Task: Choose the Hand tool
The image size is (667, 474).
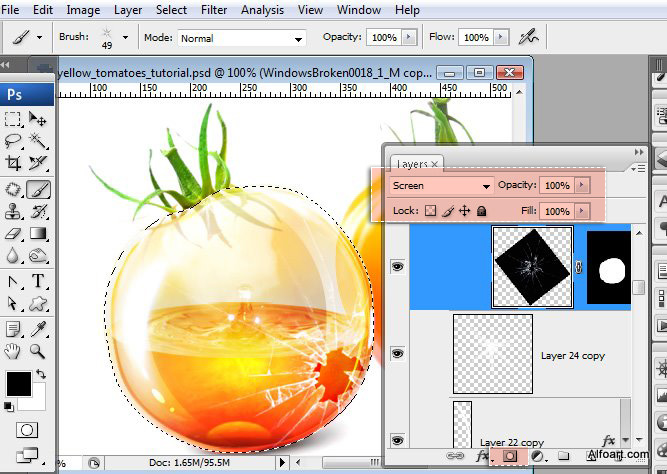Action: coord(14,351)
